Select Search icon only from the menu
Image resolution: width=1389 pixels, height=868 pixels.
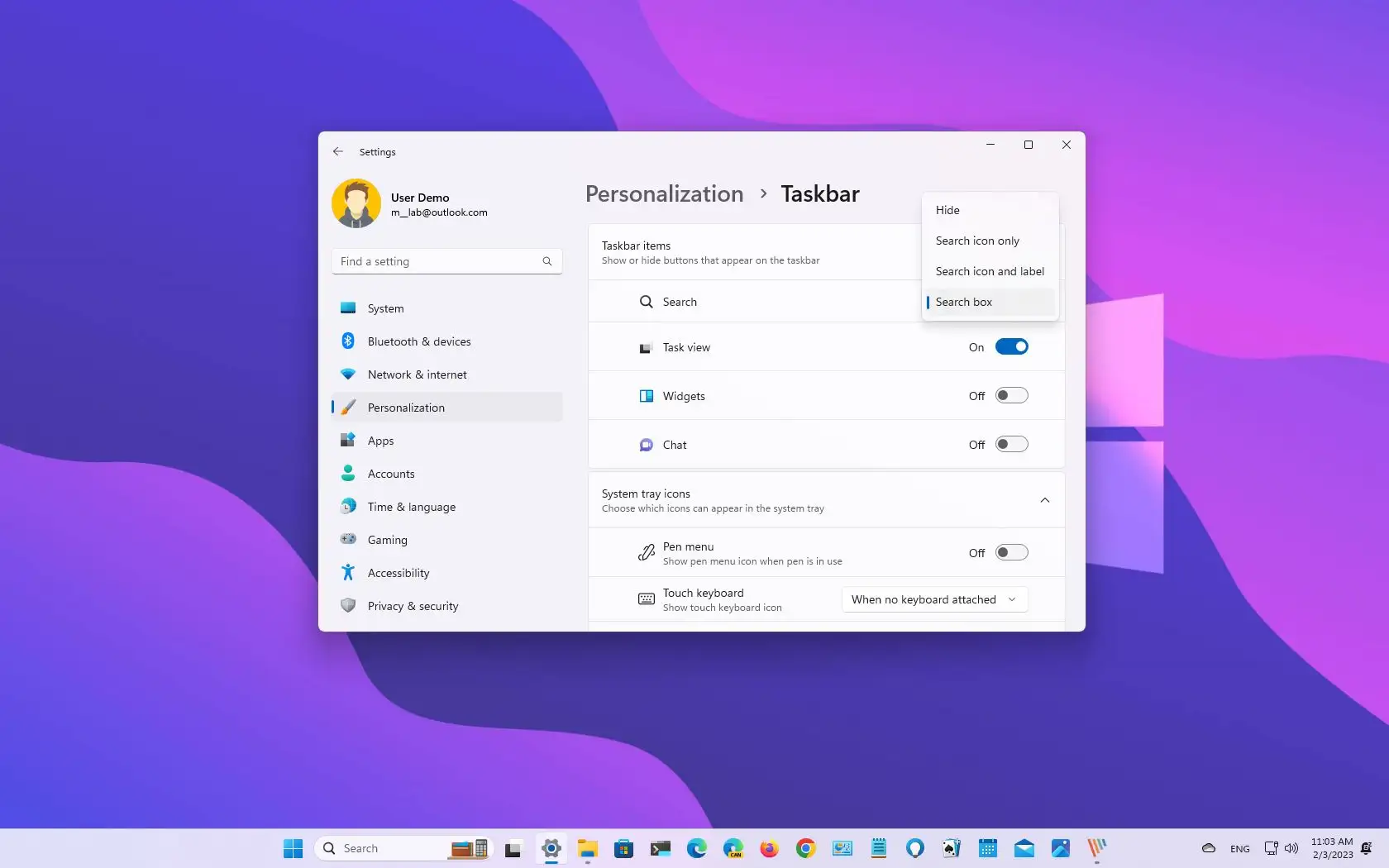pyautogui.click(x=977, y=241)
